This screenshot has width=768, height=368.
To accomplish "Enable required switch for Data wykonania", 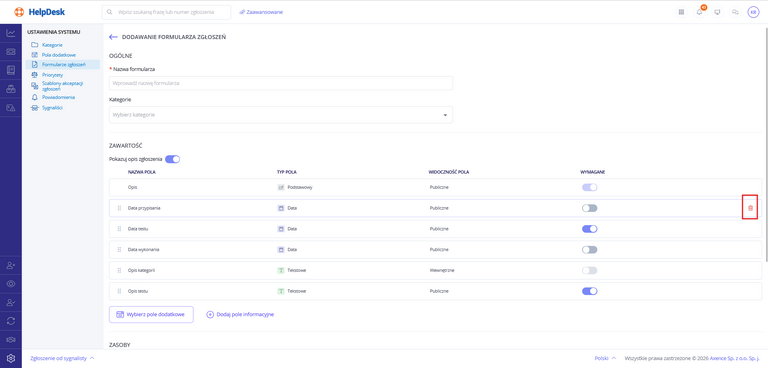I will tap(589, 249).
